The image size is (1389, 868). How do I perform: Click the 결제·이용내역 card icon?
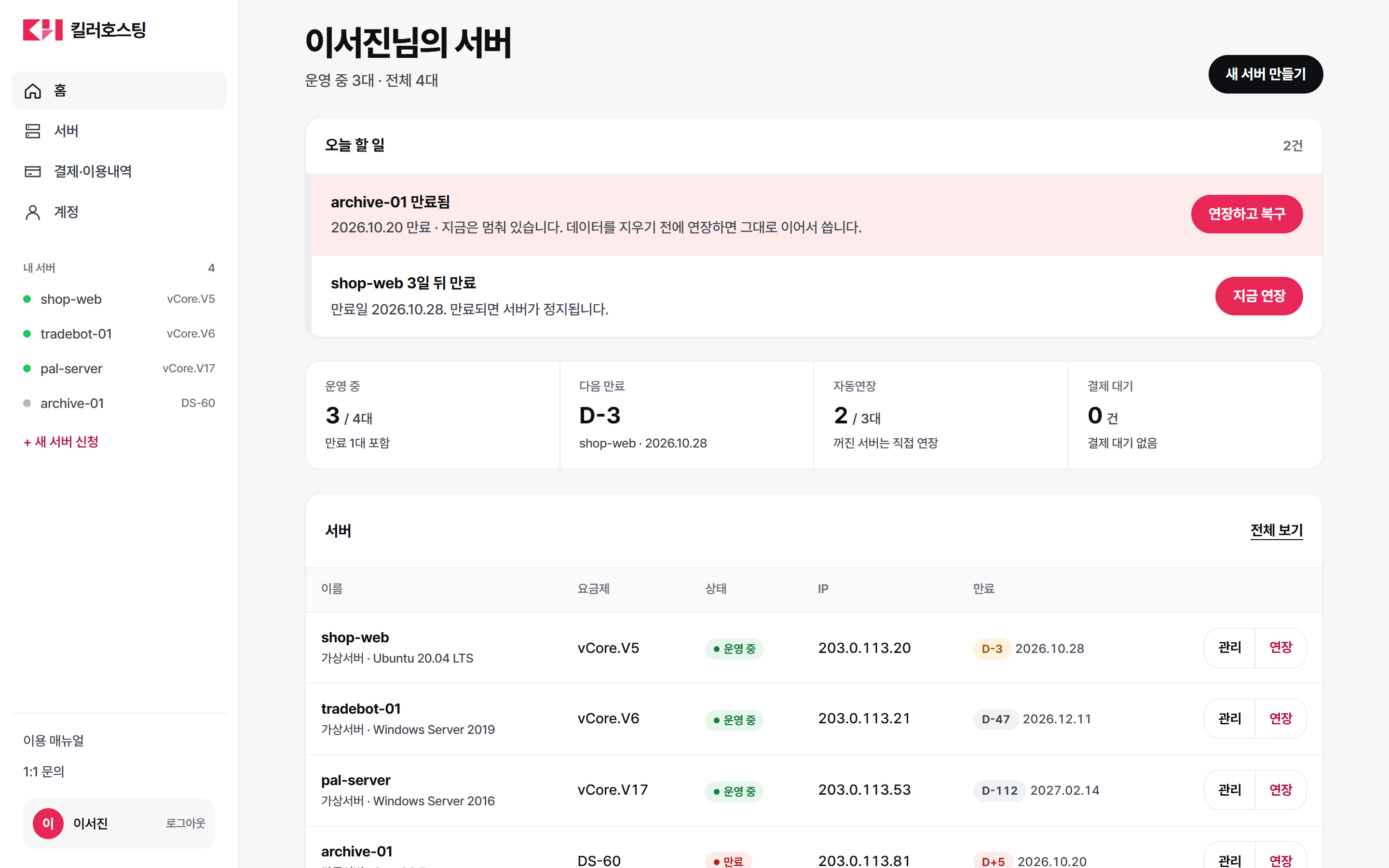click(x=33, y=171)
